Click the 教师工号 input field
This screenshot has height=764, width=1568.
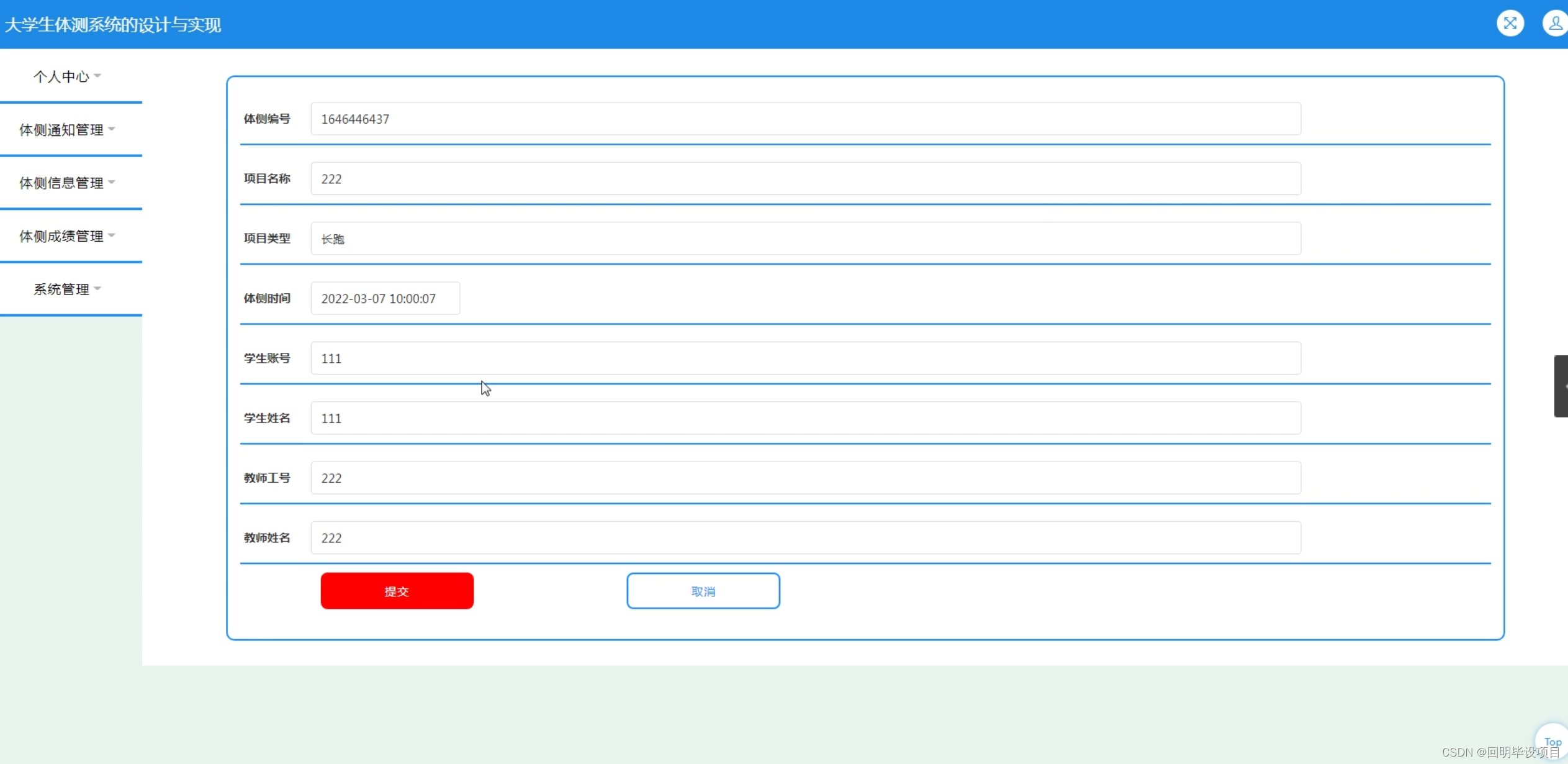805,478
